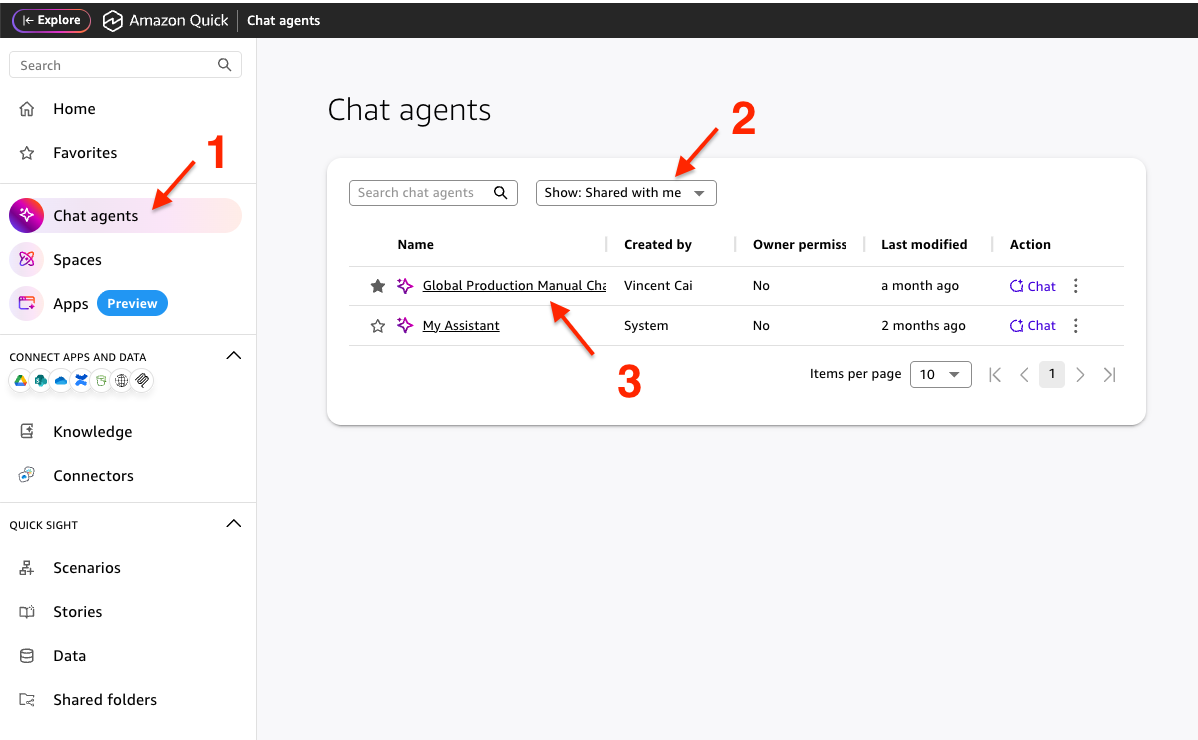This screenshot has width=1198, height=740.
Task: Open more options for My Assistant row
Action: pos(1076,325)
